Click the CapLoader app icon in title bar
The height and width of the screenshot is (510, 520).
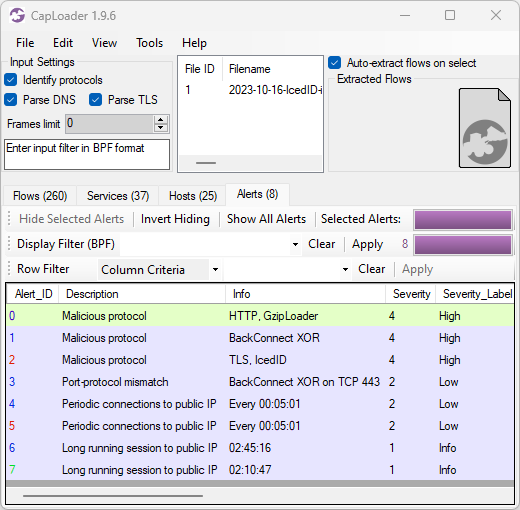17,15
